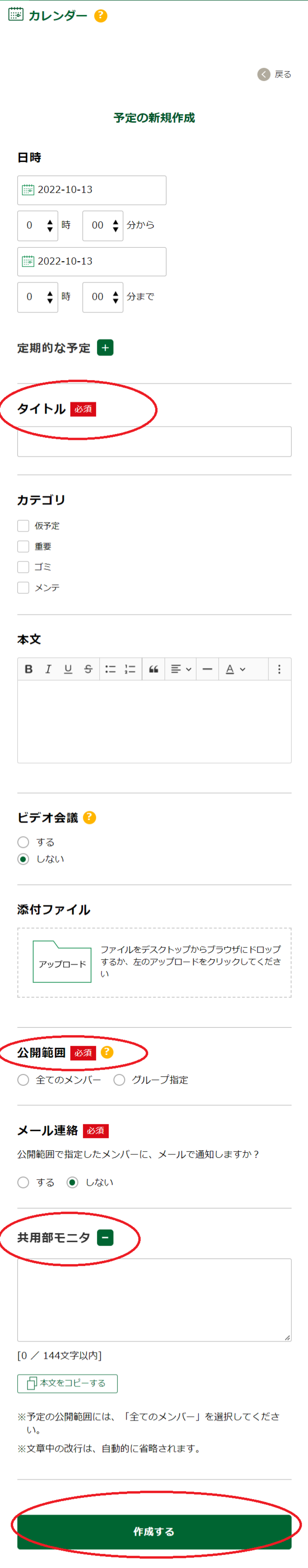Select する for video conference
The width and height of the screenshot is (308, 1568).
pyautogui.click(x=24, y=842)
